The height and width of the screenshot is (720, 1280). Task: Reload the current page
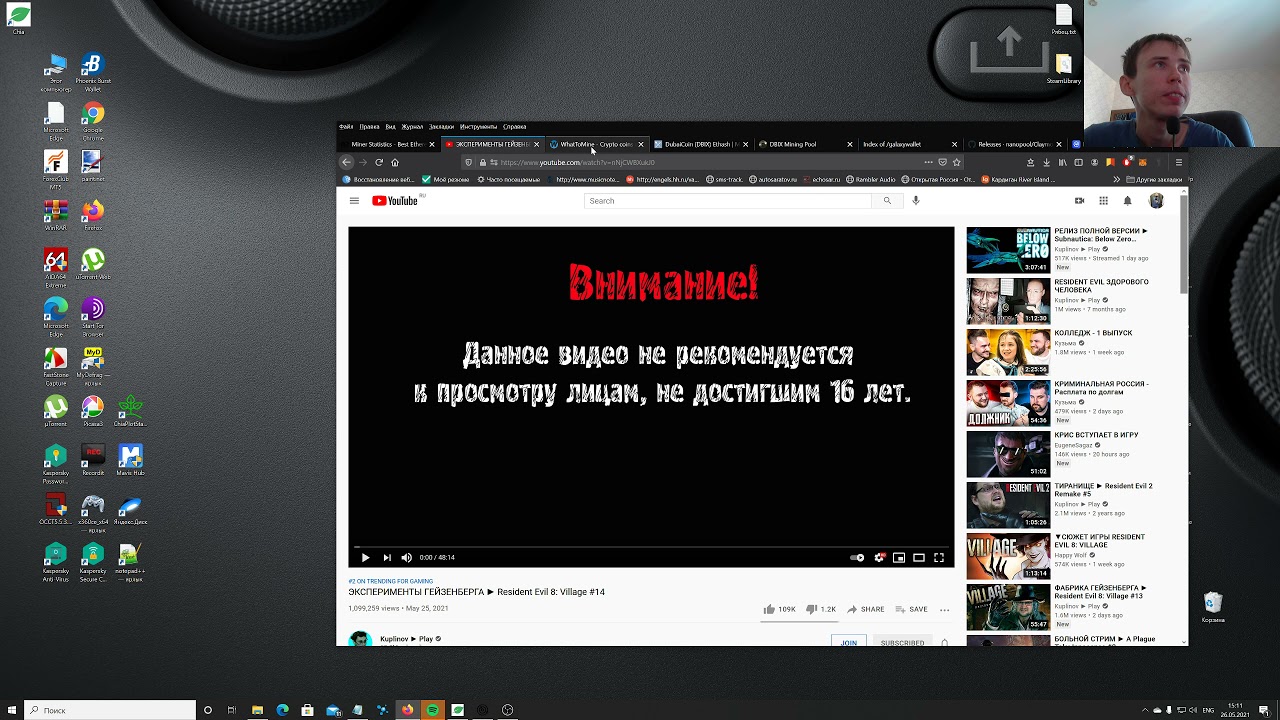(x=379, y=162)
